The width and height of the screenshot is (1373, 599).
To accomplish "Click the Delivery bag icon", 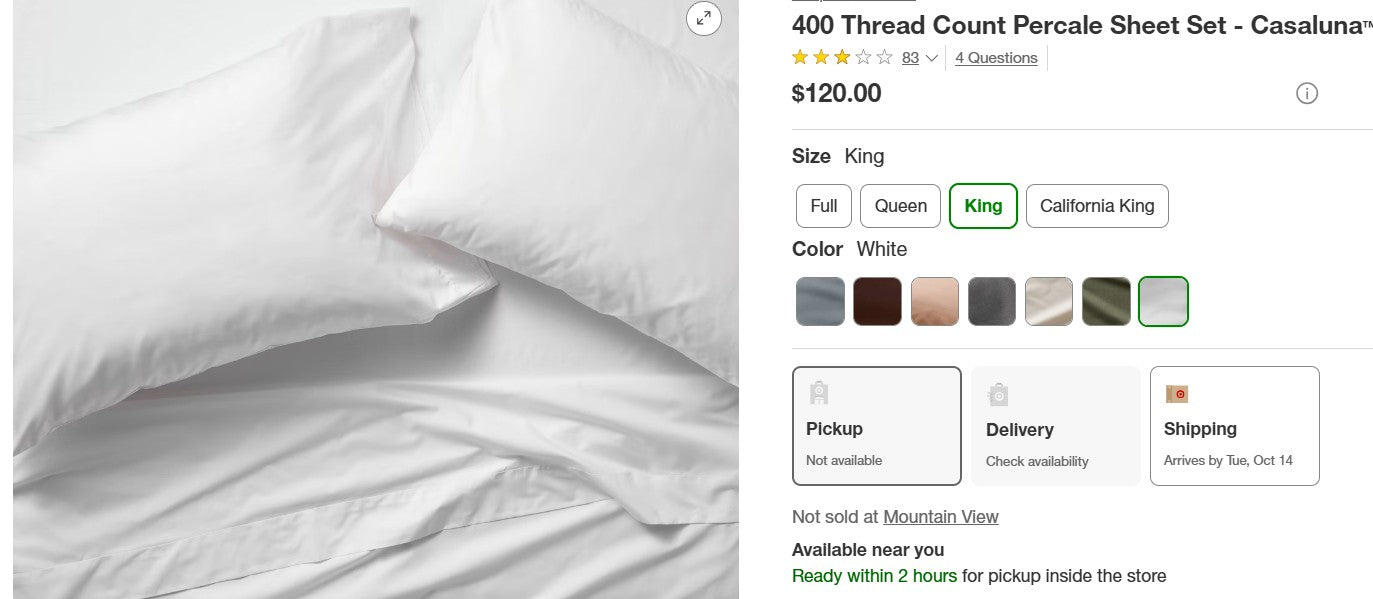I will point(998,394).
